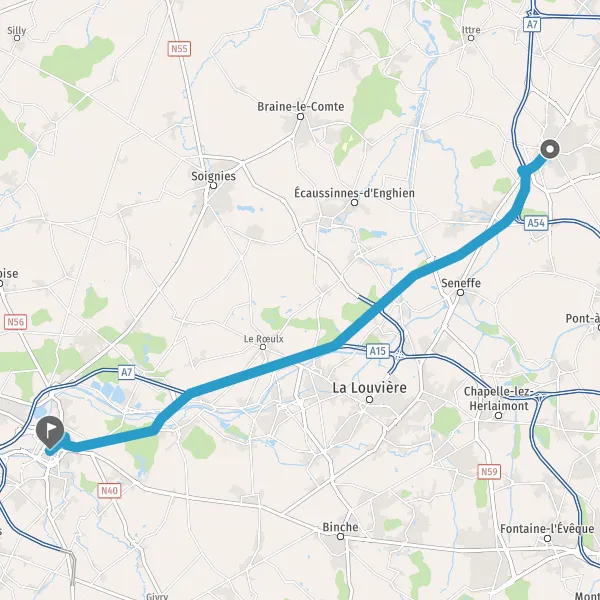600x600 pixels.
Task: Select the Le Rœulx town label
Action: tap(264, 339)
